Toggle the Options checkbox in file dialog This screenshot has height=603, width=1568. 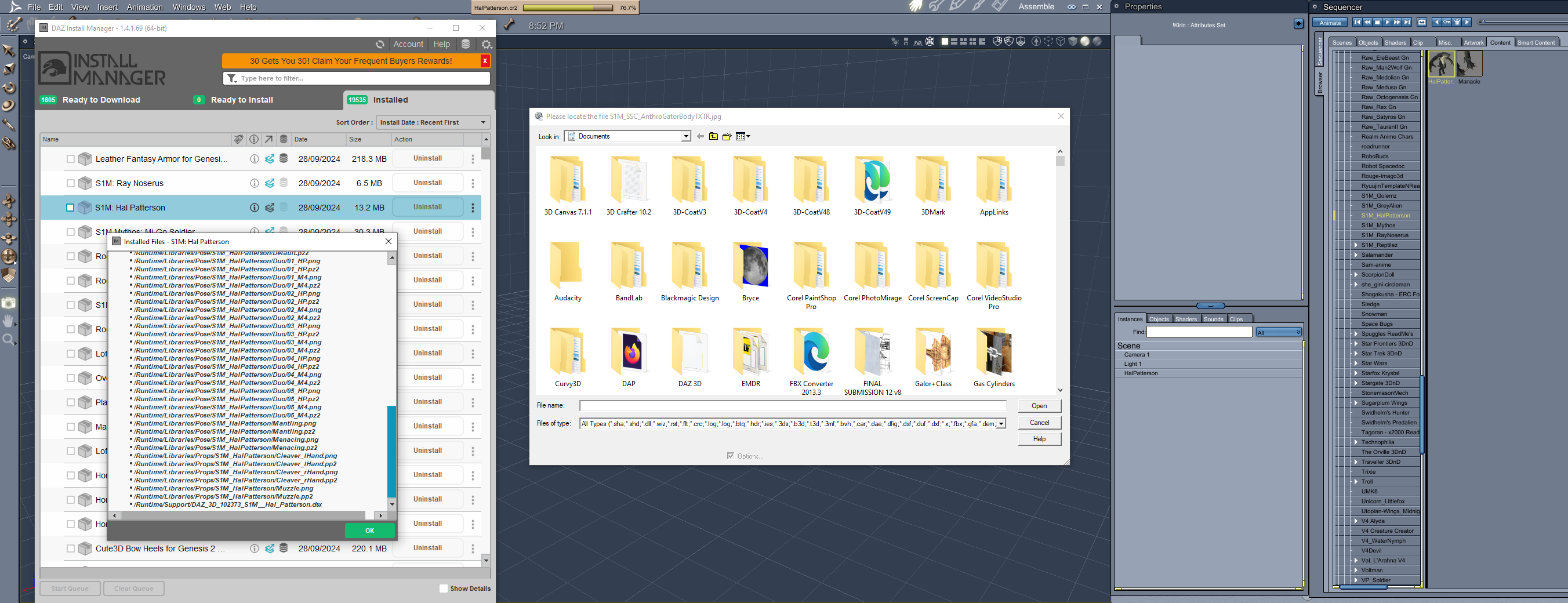pyautogui.click(x=731, y=456)
